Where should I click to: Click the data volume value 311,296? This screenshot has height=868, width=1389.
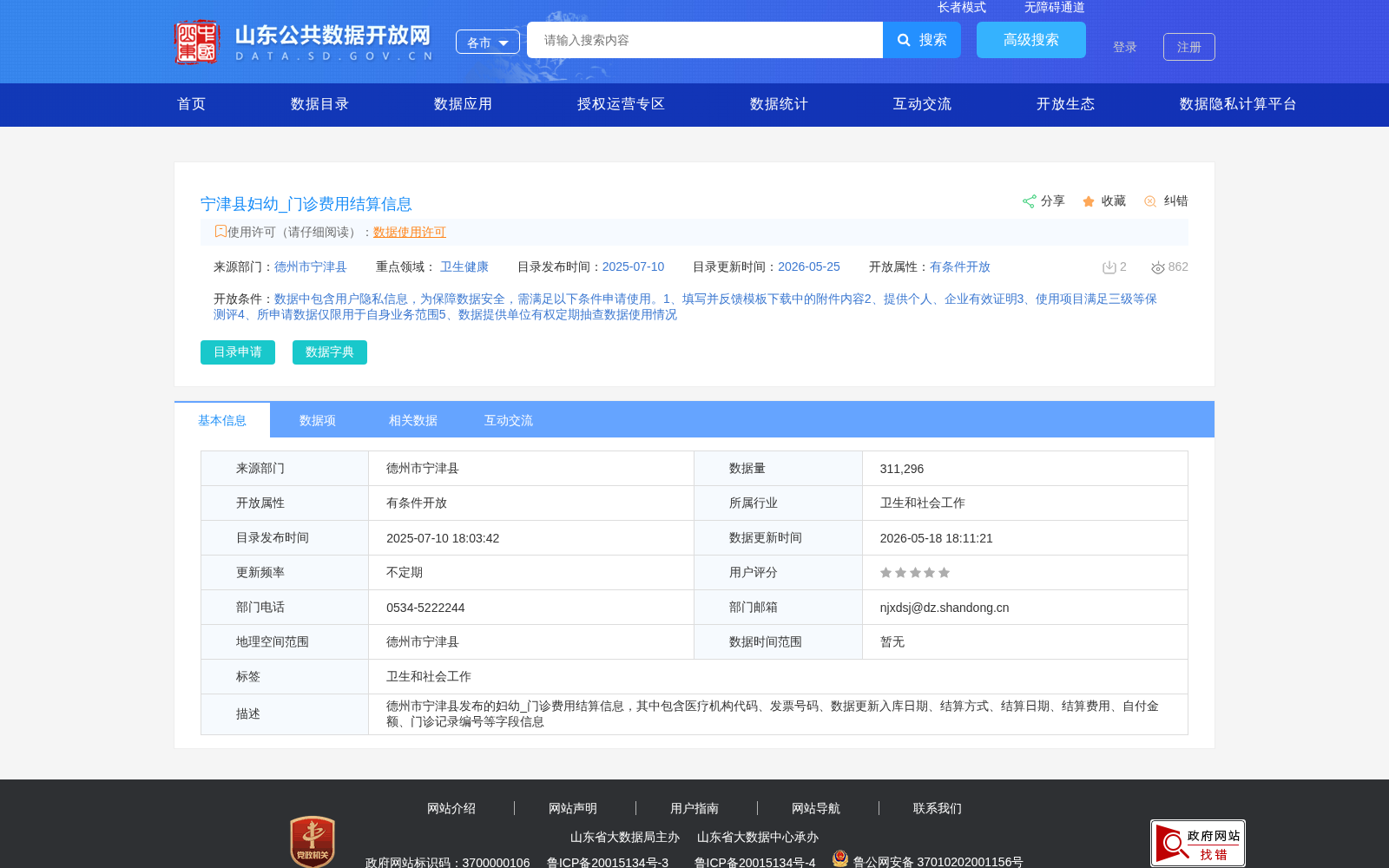(x=902, y=469)
